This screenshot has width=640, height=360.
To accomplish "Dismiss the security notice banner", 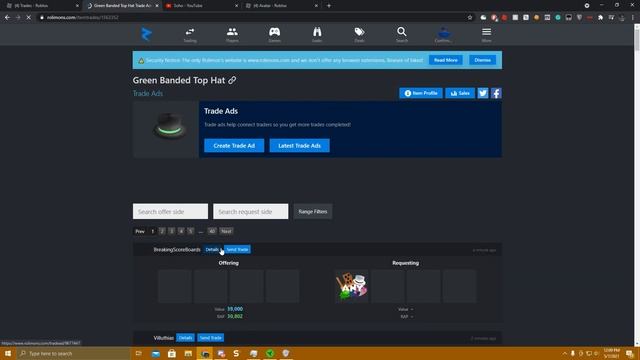I will (482, 60).
